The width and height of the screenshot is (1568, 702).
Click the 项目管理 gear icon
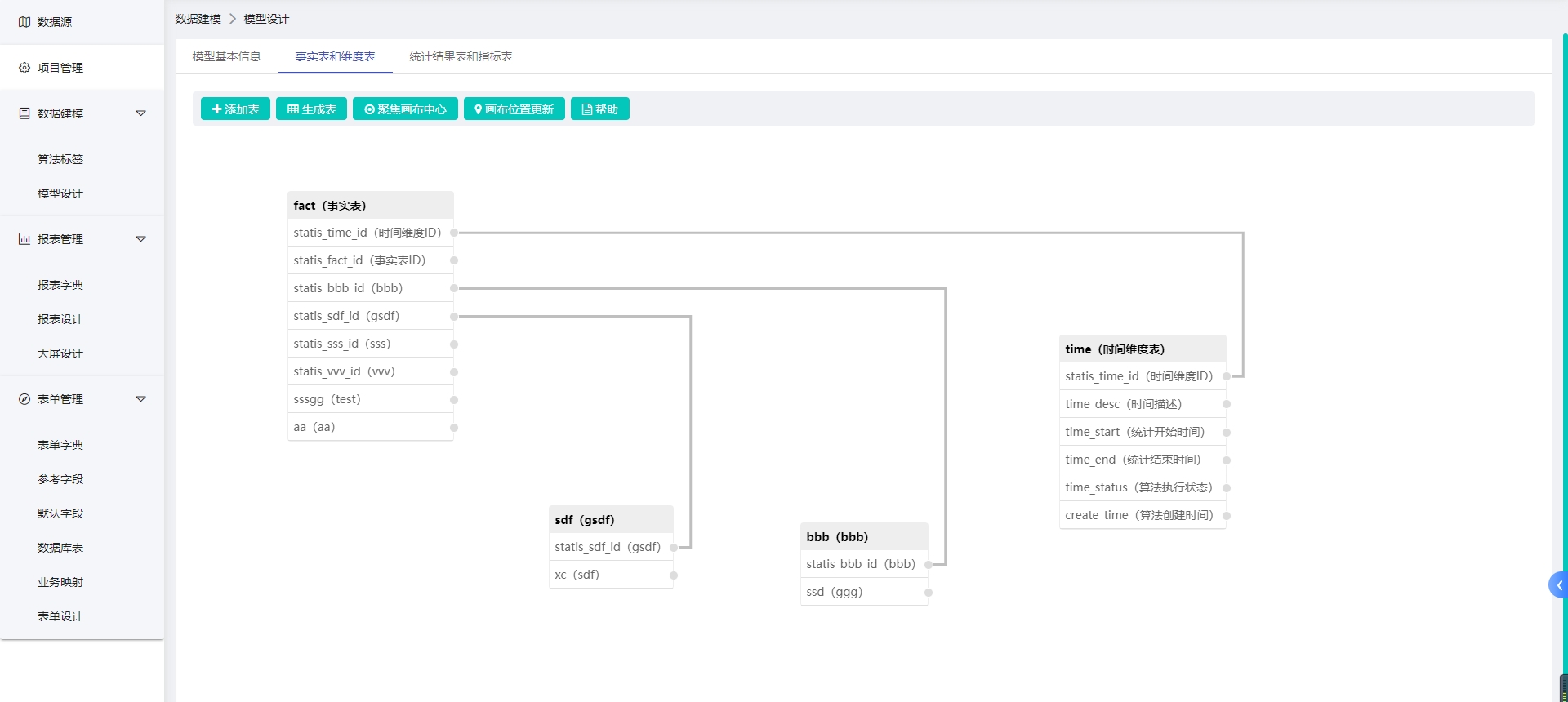tap(24, 68)
